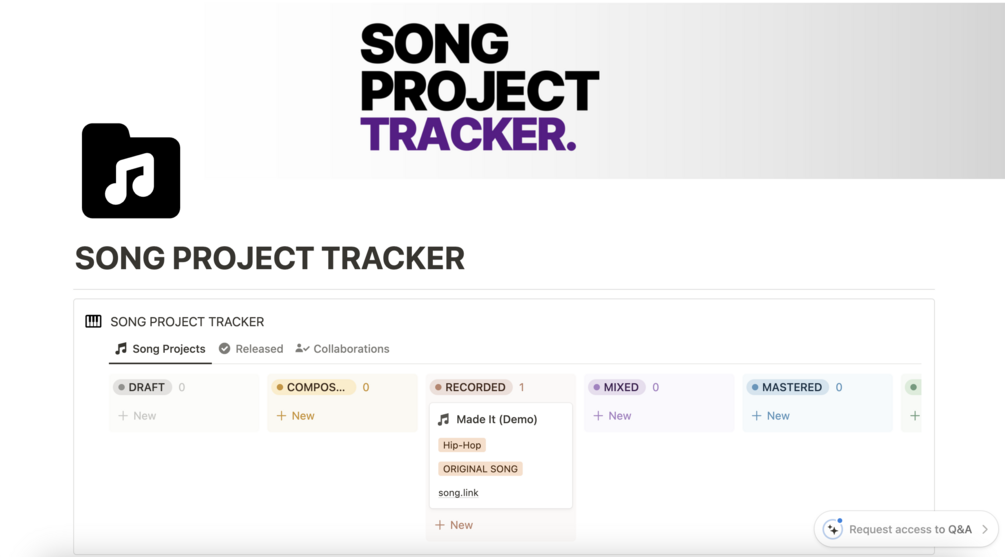Click the music folder page icon
1005x557 pixels.
[x=131, y=171]
